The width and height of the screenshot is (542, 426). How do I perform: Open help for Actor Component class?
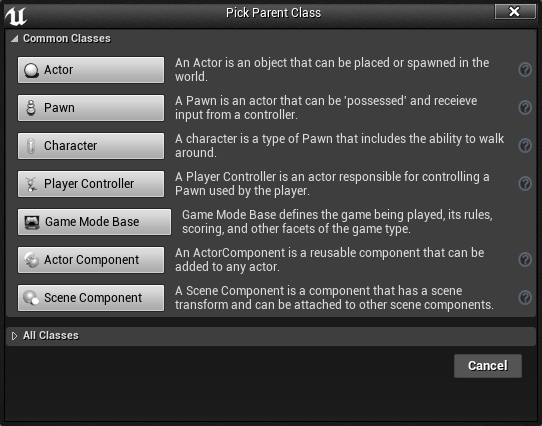pos(525,260)
